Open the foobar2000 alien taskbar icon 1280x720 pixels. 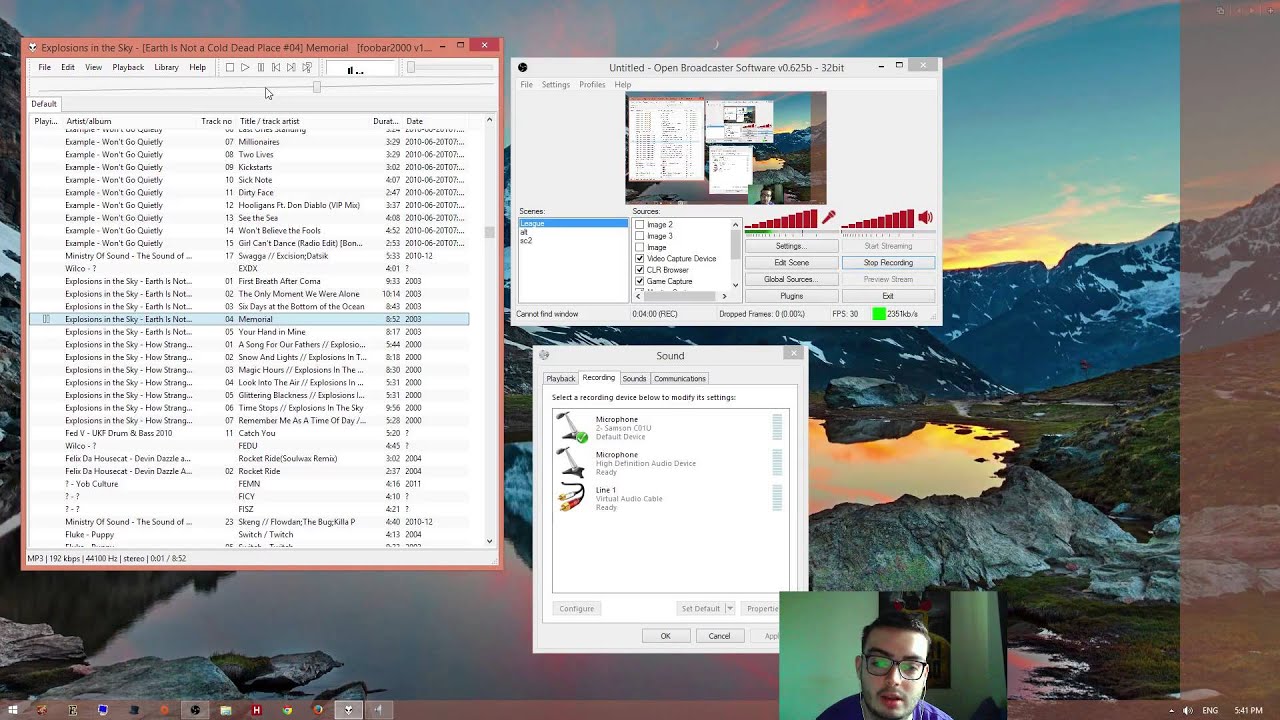tap(348, 710)
